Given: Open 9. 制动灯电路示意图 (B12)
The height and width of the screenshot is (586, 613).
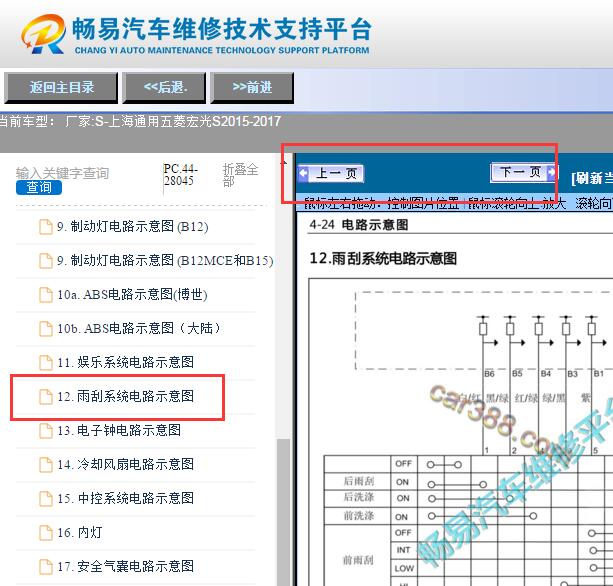Looking at the screenshot, I should click(x=133, y=226).
